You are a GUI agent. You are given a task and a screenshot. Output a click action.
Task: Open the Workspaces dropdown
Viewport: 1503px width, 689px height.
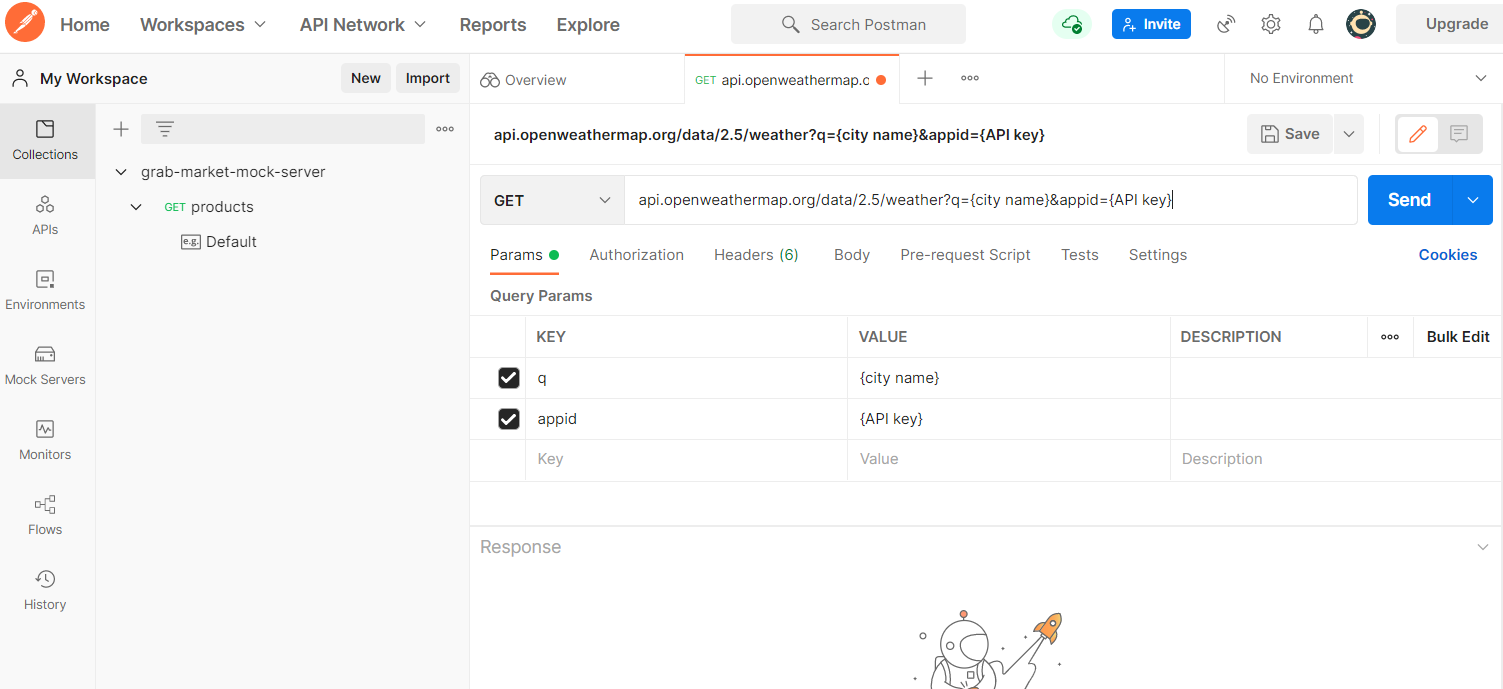[203, 25]
